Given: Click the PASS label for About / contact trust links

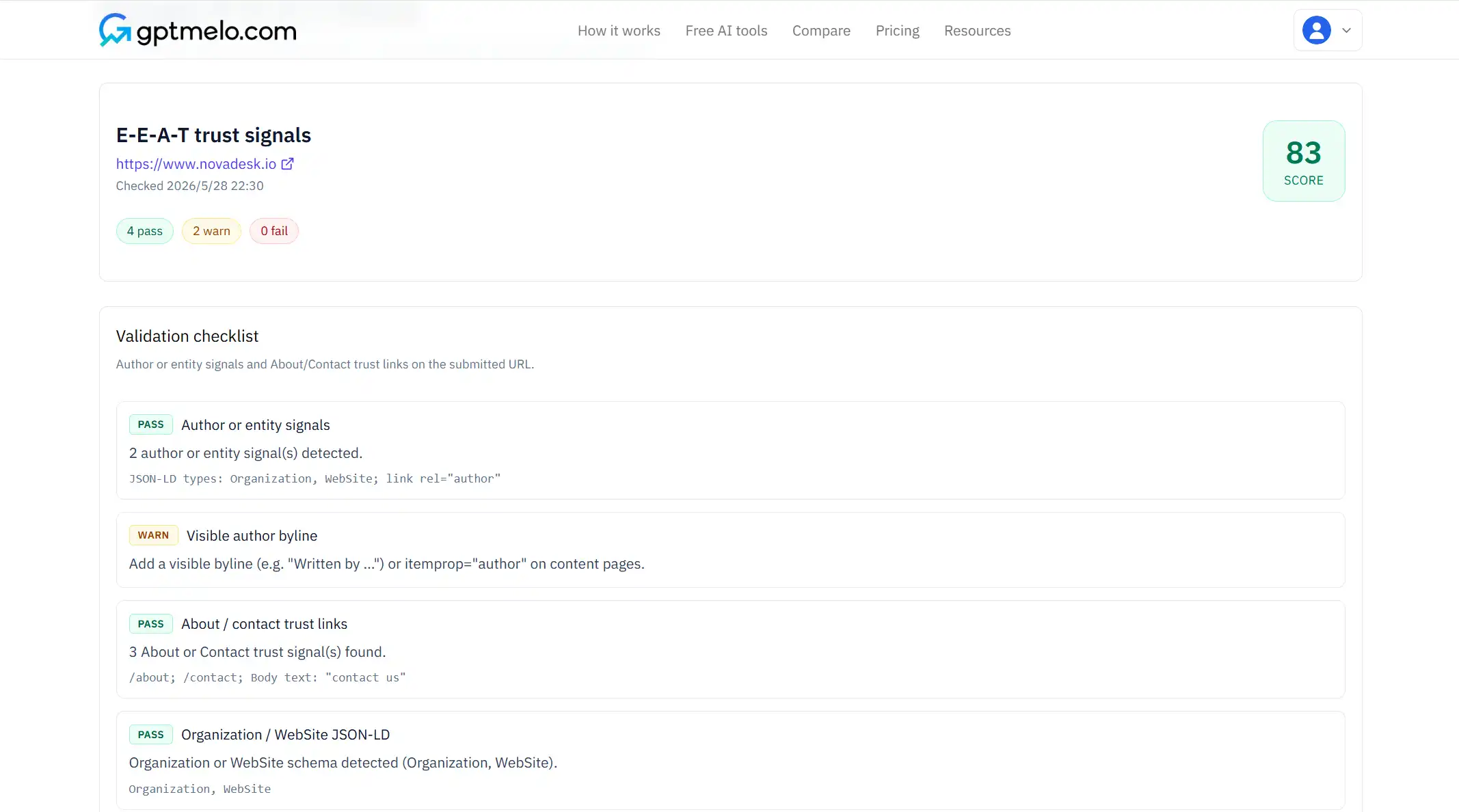Looking at the screenshot, I should click(x=151, y=624).
